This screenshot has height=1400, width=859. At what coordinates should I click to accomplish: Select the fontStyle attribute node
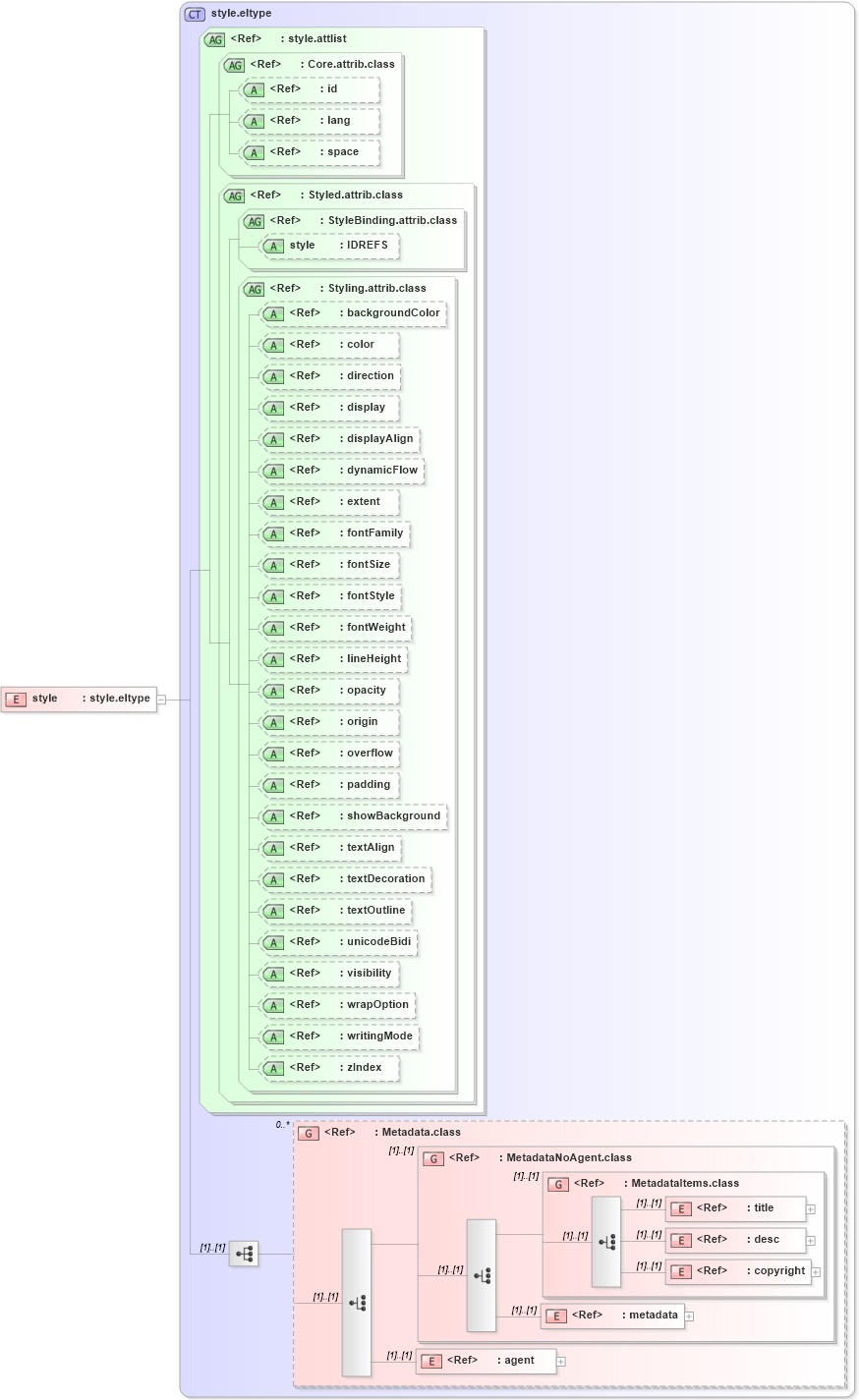[330, 596]
